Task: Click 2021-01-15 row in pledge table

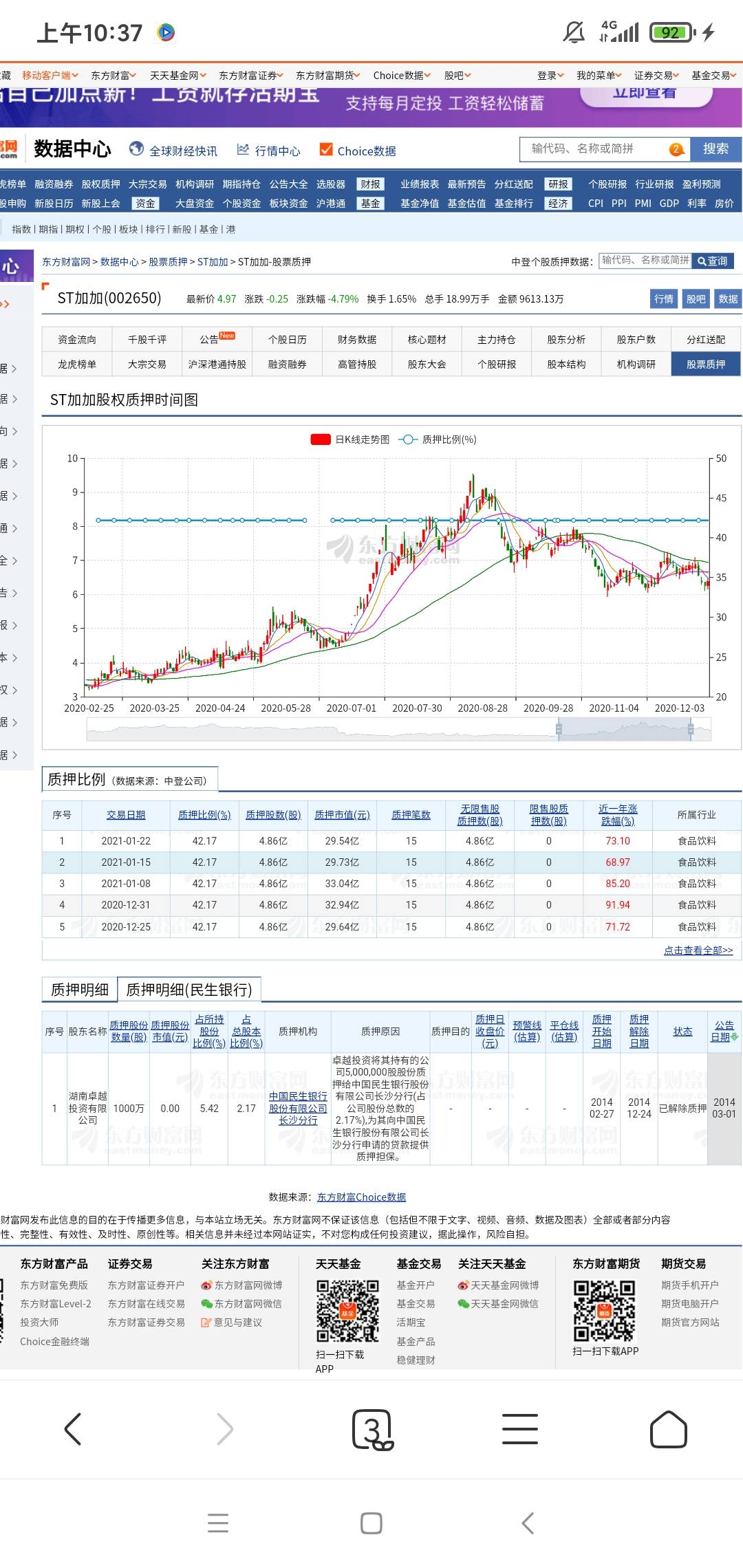Action: click(x=391, y=862)
